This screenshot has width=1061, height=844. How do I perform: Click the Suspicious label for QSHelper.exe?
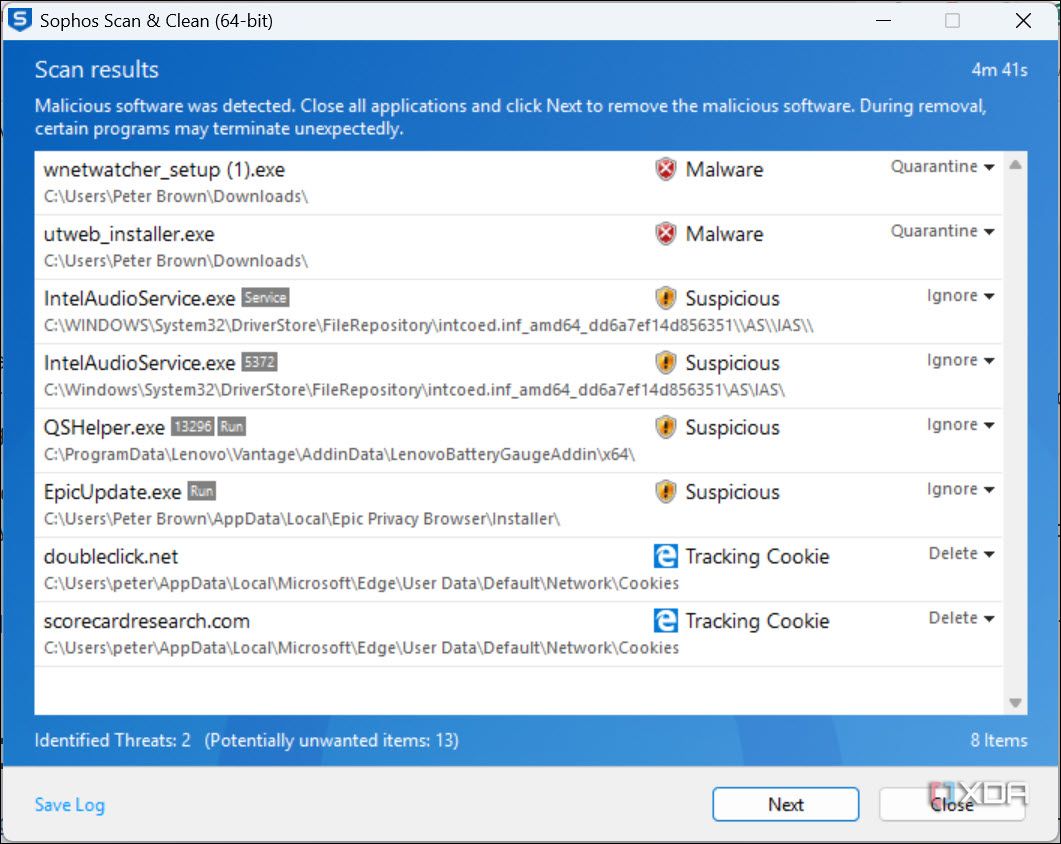click(732, 427)
